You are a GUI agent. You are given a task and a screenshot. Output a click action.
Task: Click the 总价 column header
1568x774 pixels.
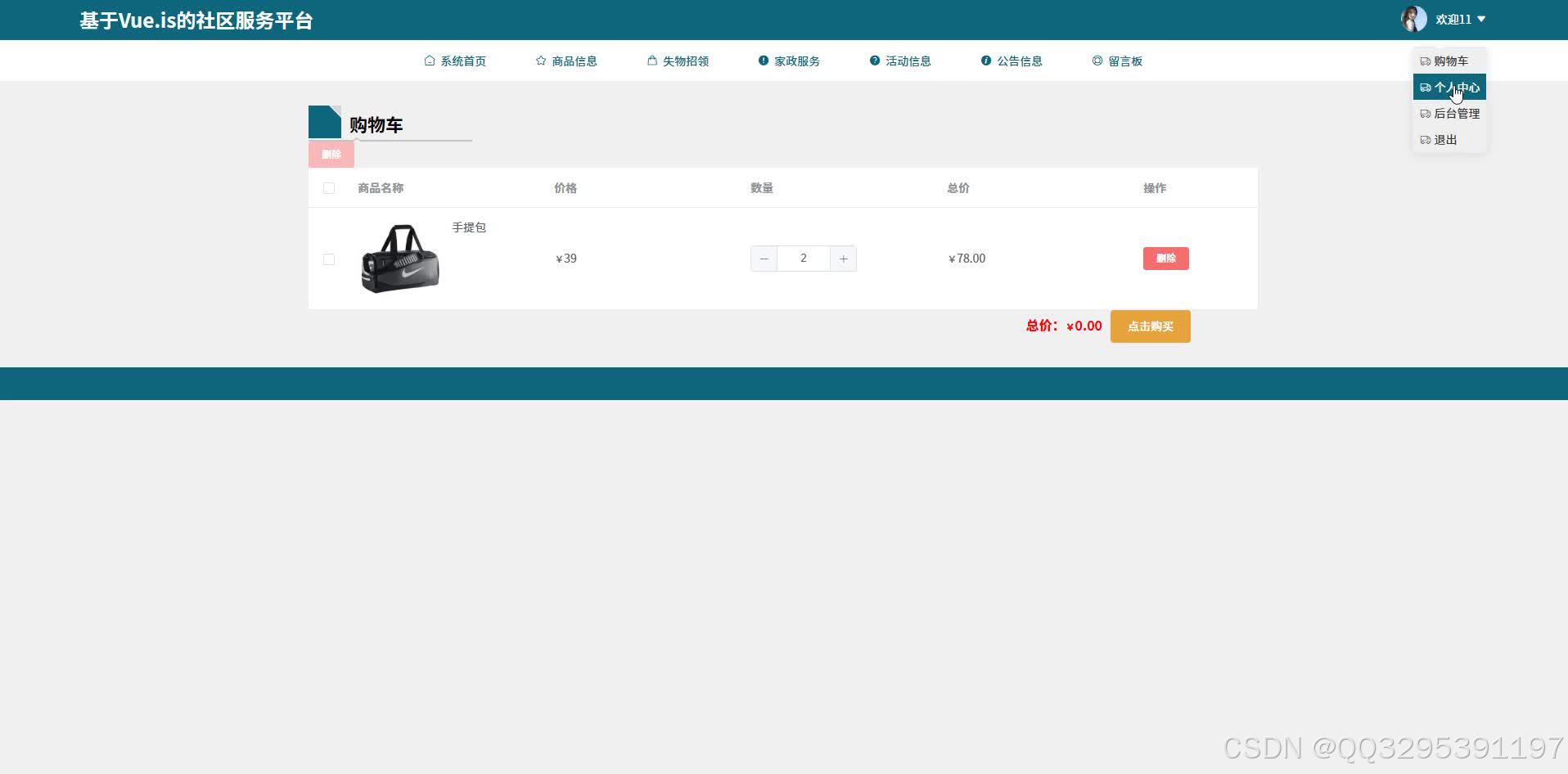(x=958, y=188)
